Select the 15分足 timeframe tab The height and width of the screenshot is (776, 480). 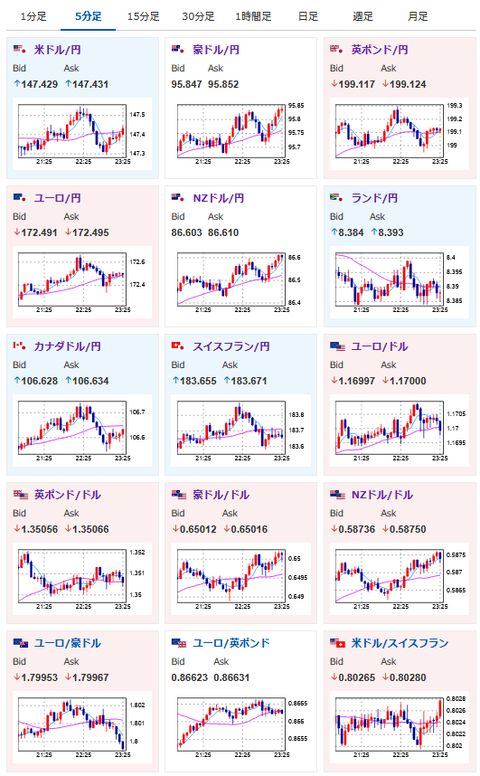coord(144,16)
